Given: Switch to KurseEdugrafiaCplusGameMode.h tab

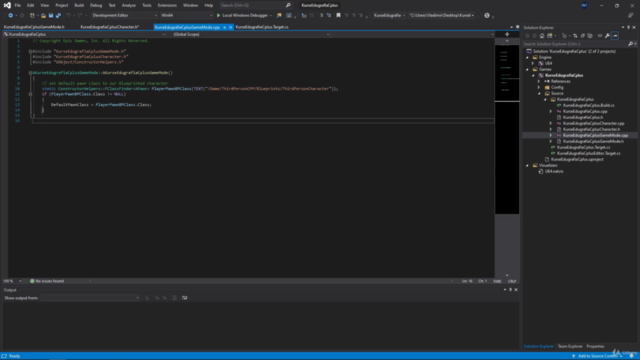Looking at the screenshot, I should tap(34, 27).
